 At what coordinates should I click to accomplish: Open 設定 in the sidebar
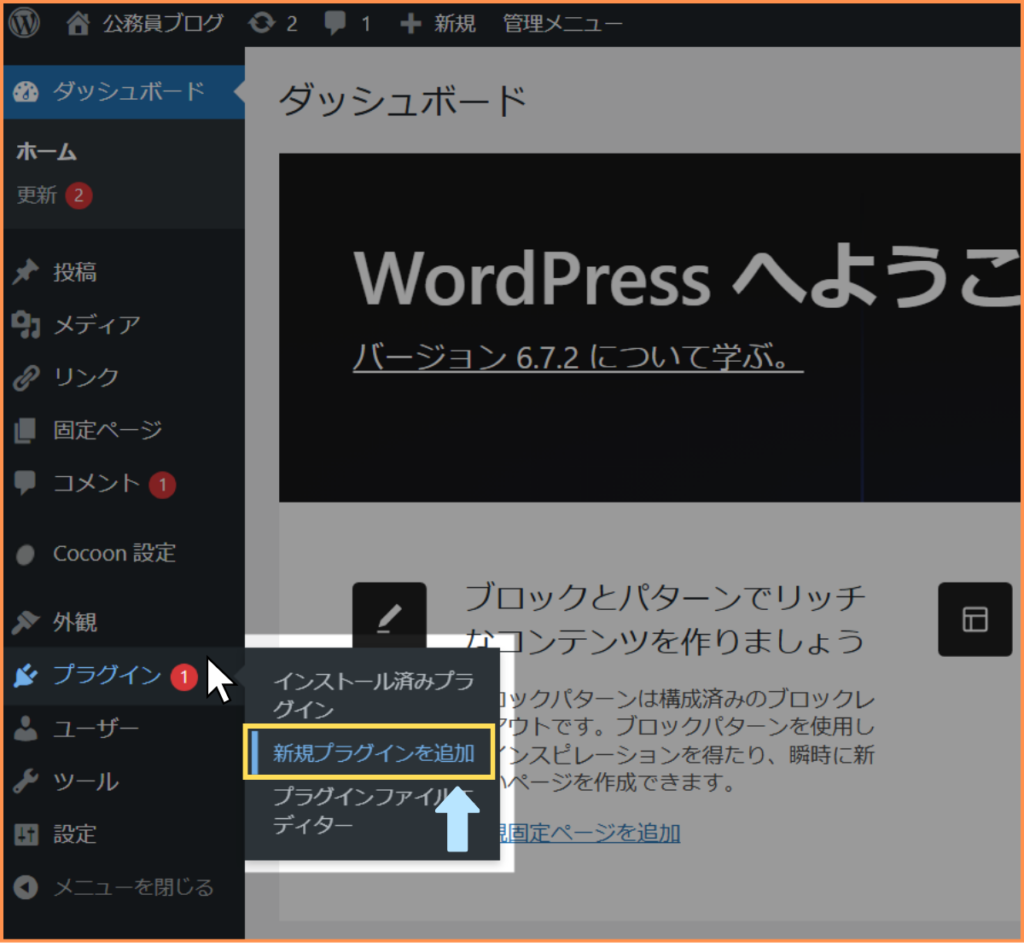point(75,834)
